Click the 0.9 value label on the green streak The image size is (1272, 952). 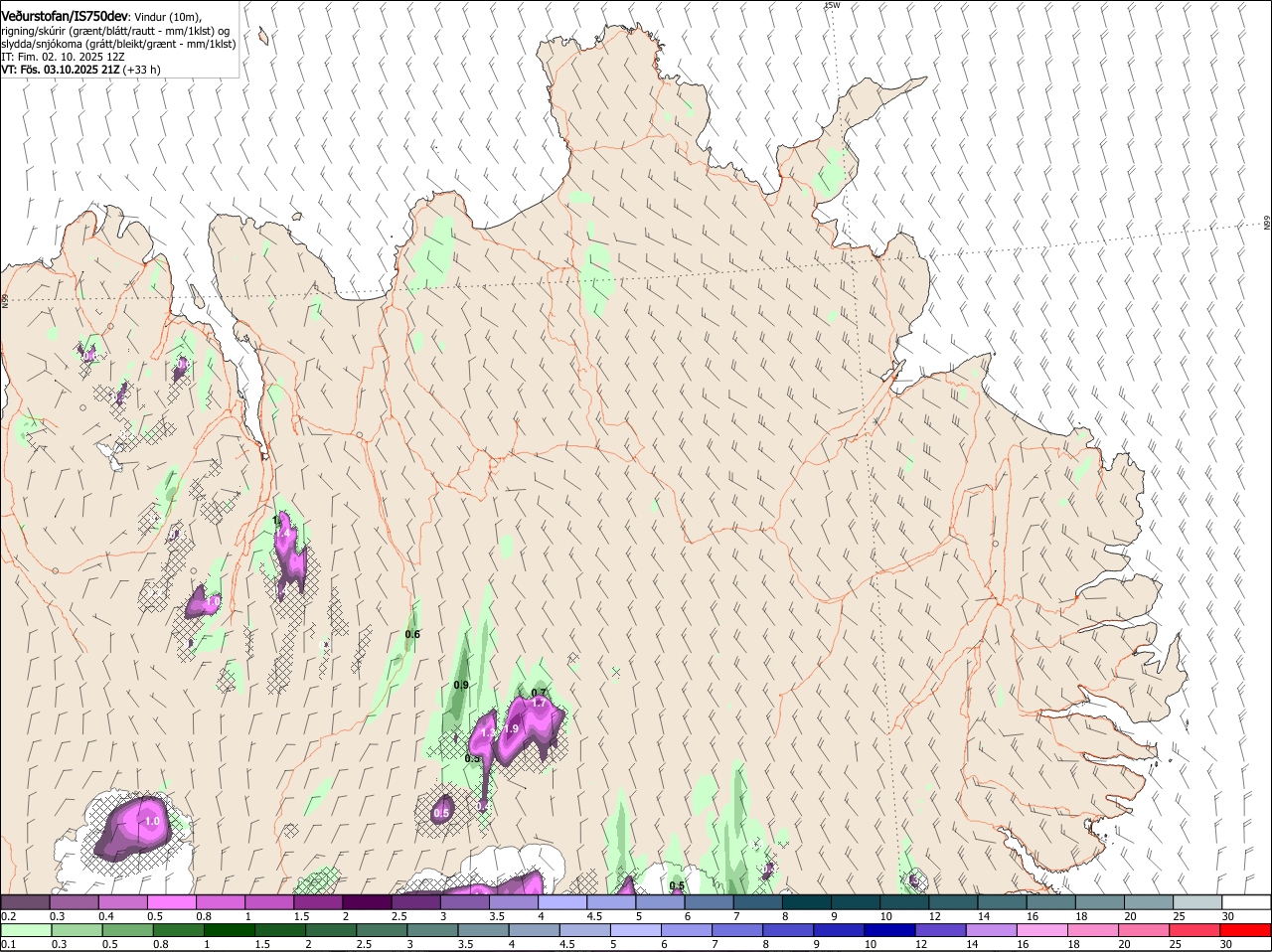pos(461,685)
